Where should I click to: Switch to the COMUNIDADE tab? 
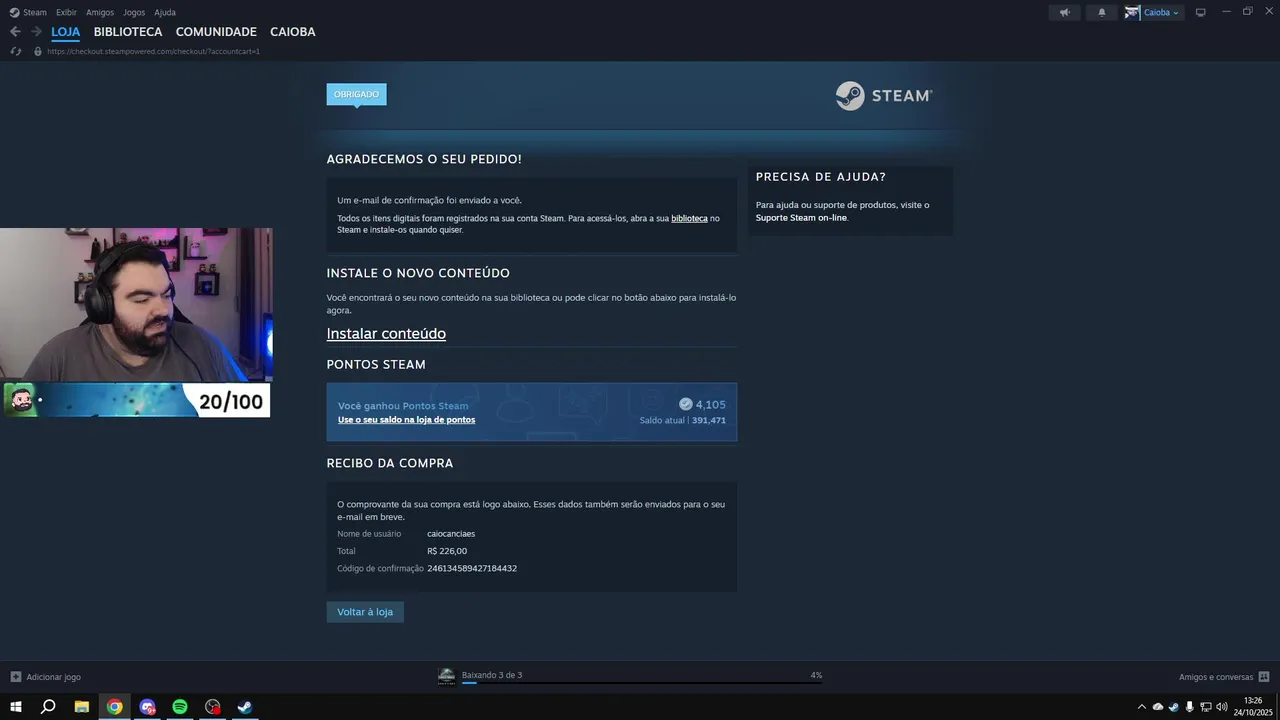[x=216, y=32]
